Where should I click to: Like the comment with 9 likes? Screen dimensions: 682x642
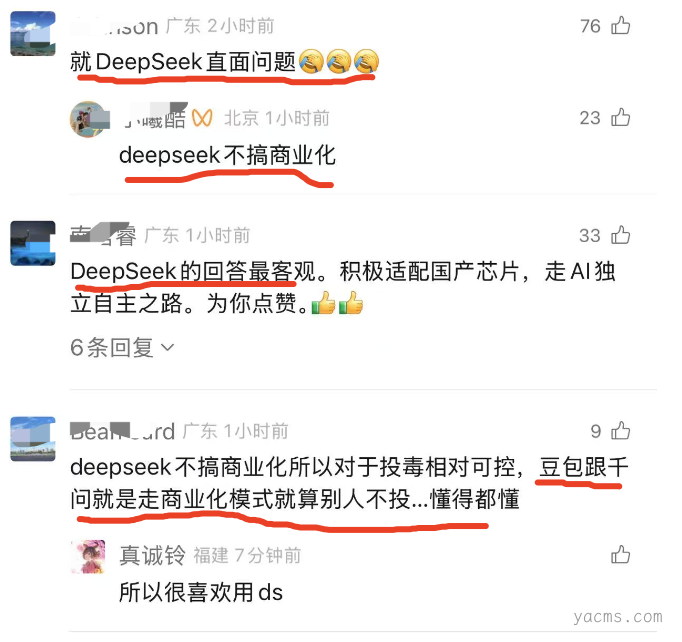tap(620, 431)
